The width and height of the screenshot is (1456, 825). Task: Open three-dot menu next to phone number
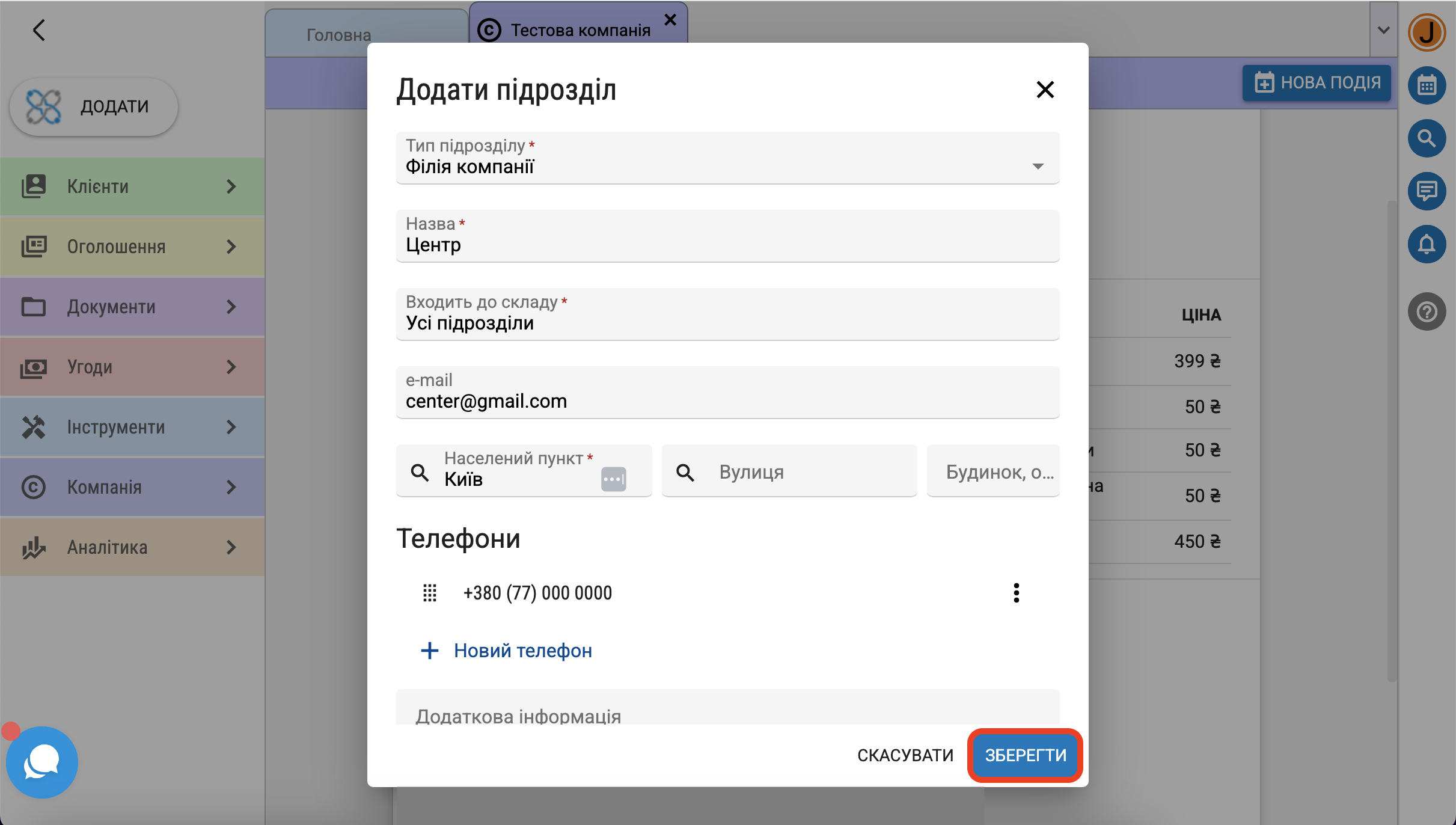[1016, 593]
